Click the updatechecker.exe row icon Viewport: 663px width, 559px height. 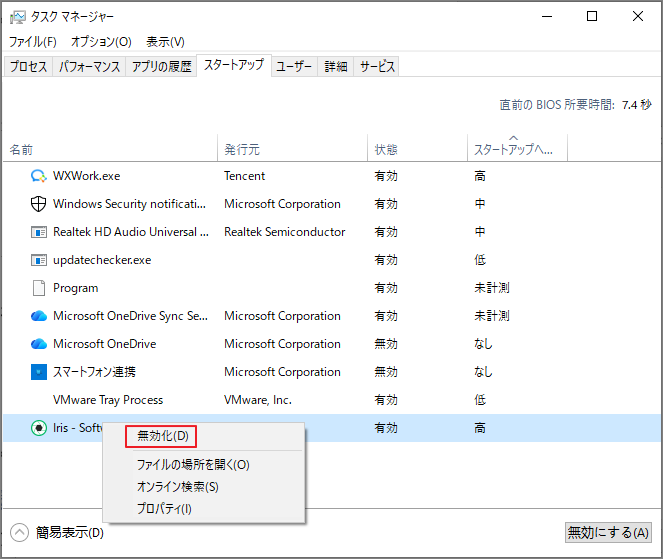pyautogui.click(x=38, y=260)
